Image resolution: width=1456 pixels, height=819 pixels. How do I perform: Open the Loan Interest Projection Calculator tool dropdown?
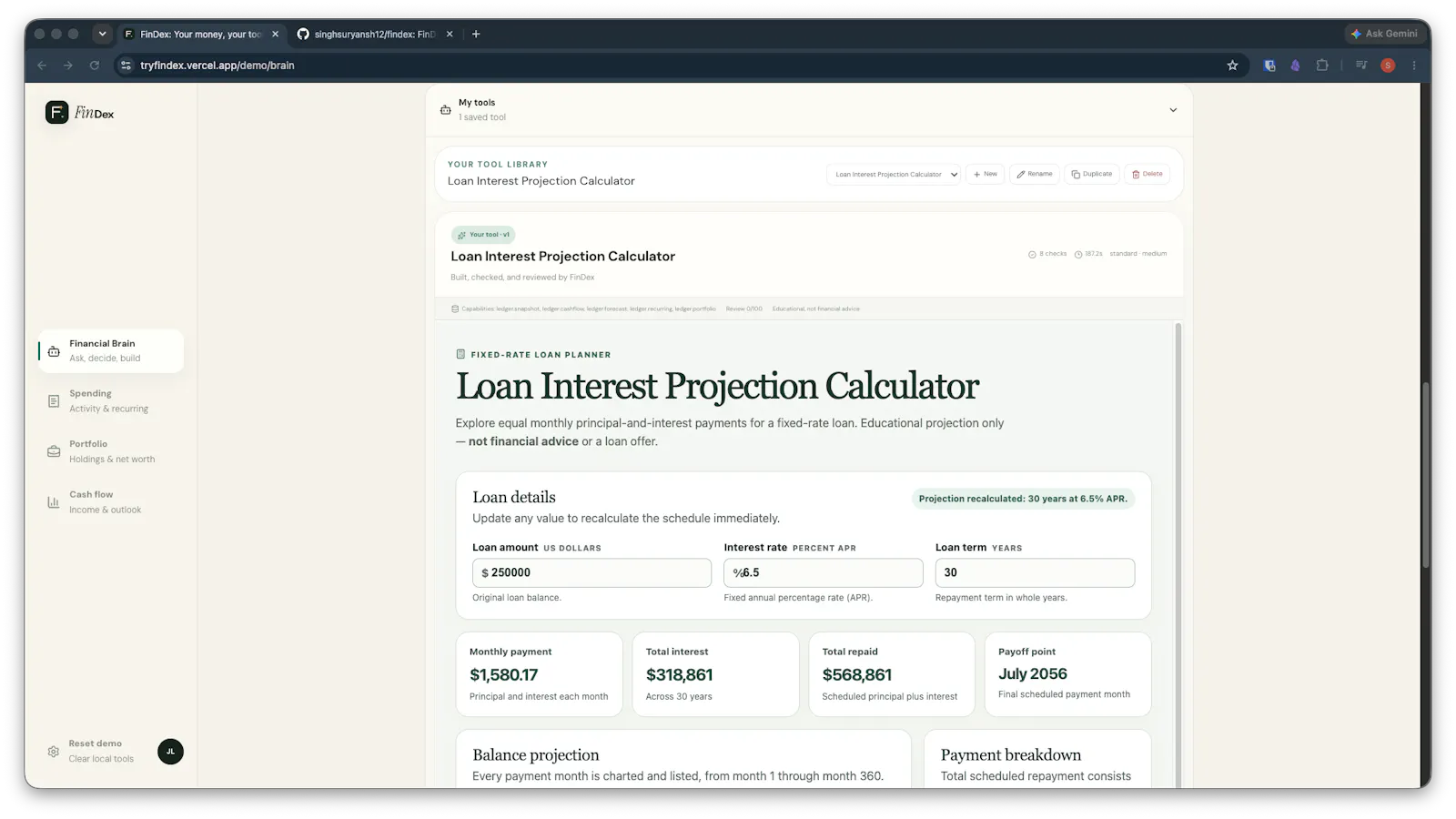(894, 174)
